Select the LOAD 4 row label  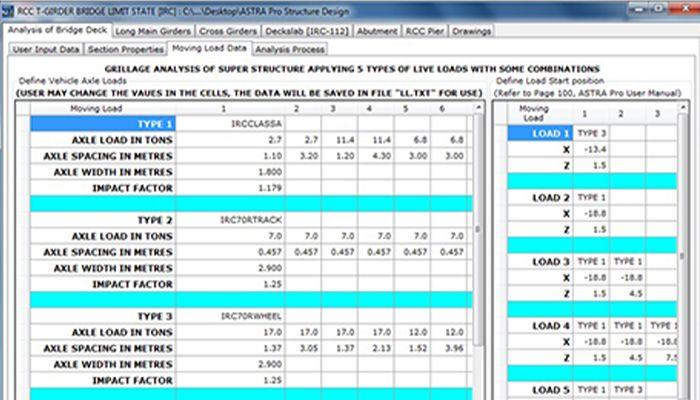pyautogui.click(x=540, y=326)
